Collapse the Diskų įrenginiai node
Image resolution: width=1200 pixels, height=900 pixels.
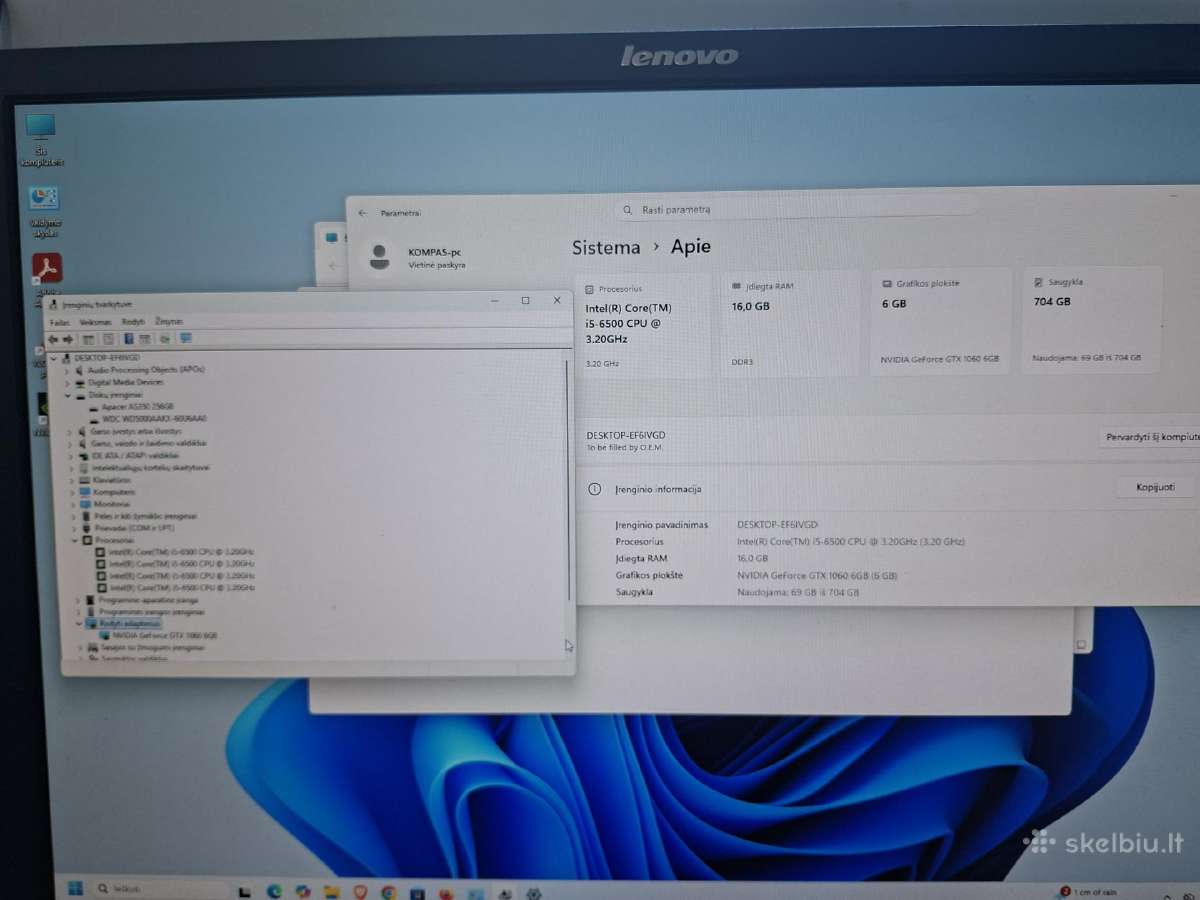(68, 394)
